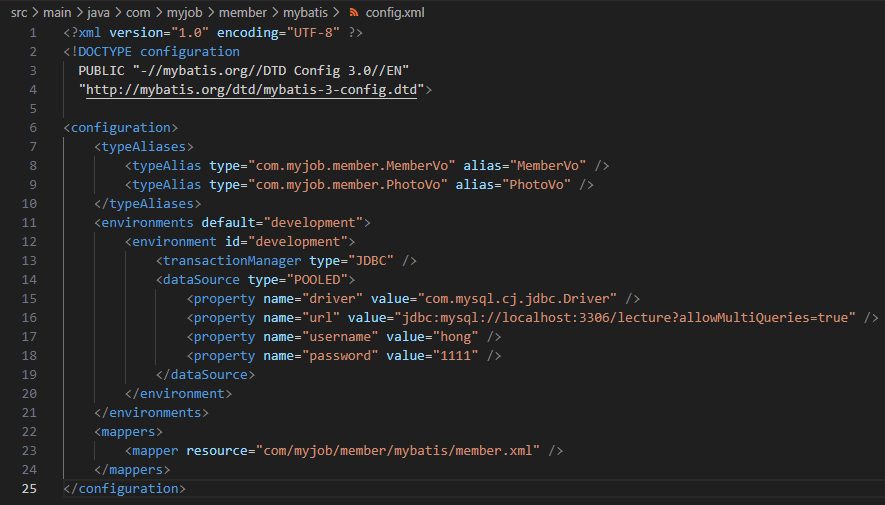
Task: Click the name="username" value
Action: [340, 337]
